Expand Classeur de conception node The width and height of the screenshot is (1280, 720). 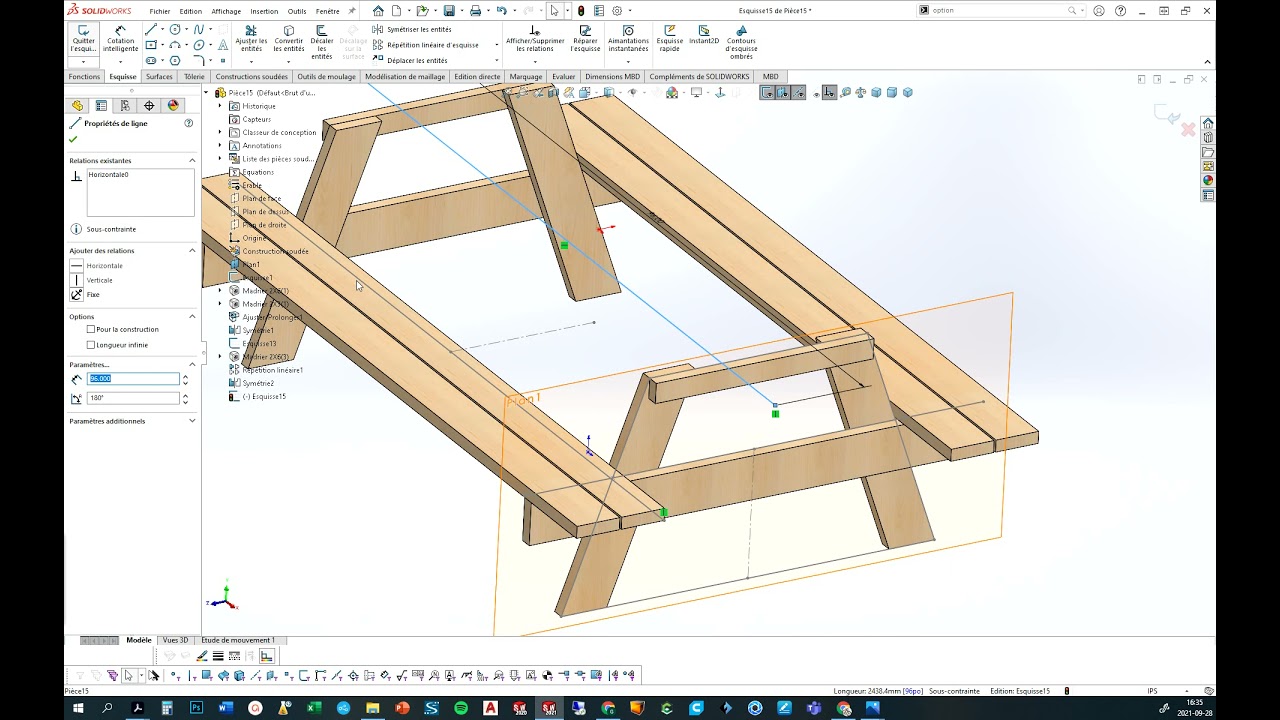pos(220,132)
